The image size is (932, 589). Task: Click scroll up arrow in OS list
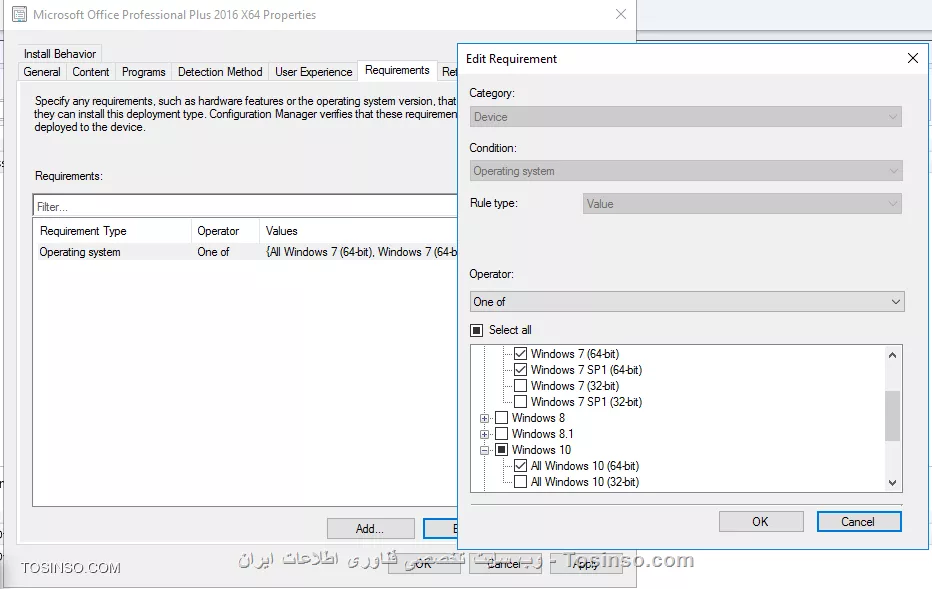point(892,355)
